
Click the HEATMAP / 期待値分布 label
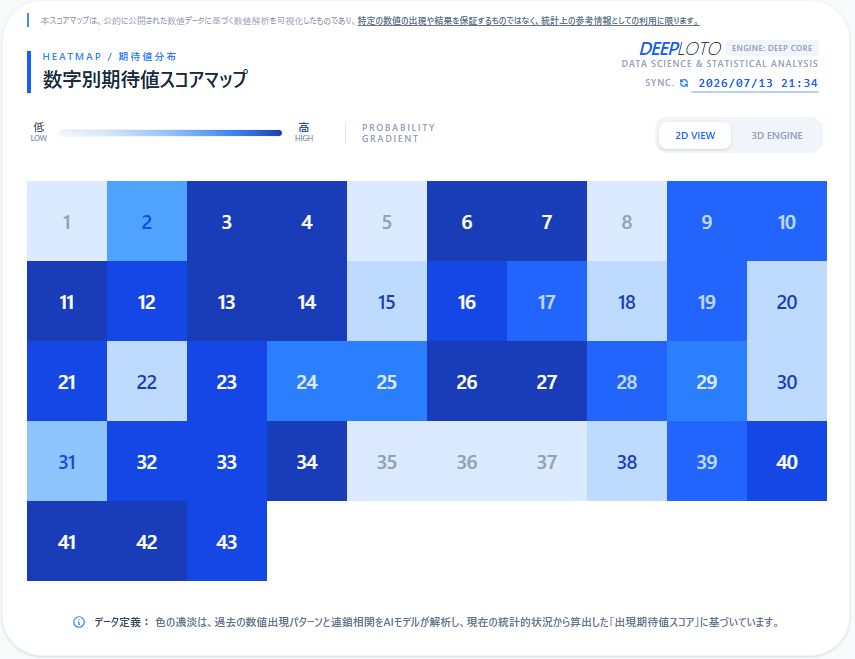(110, 57)
